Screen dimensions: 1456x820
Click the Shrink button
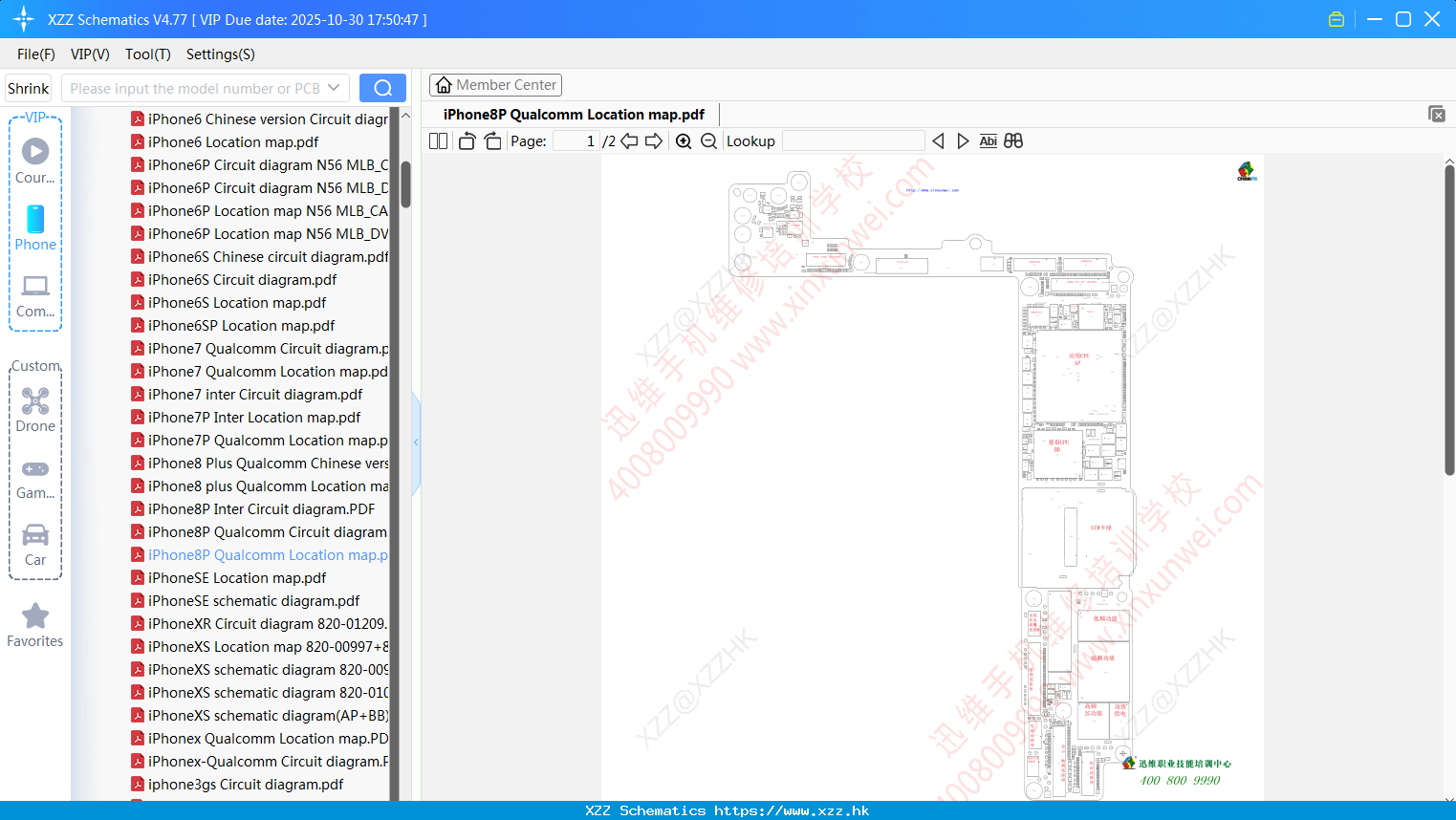29,88
